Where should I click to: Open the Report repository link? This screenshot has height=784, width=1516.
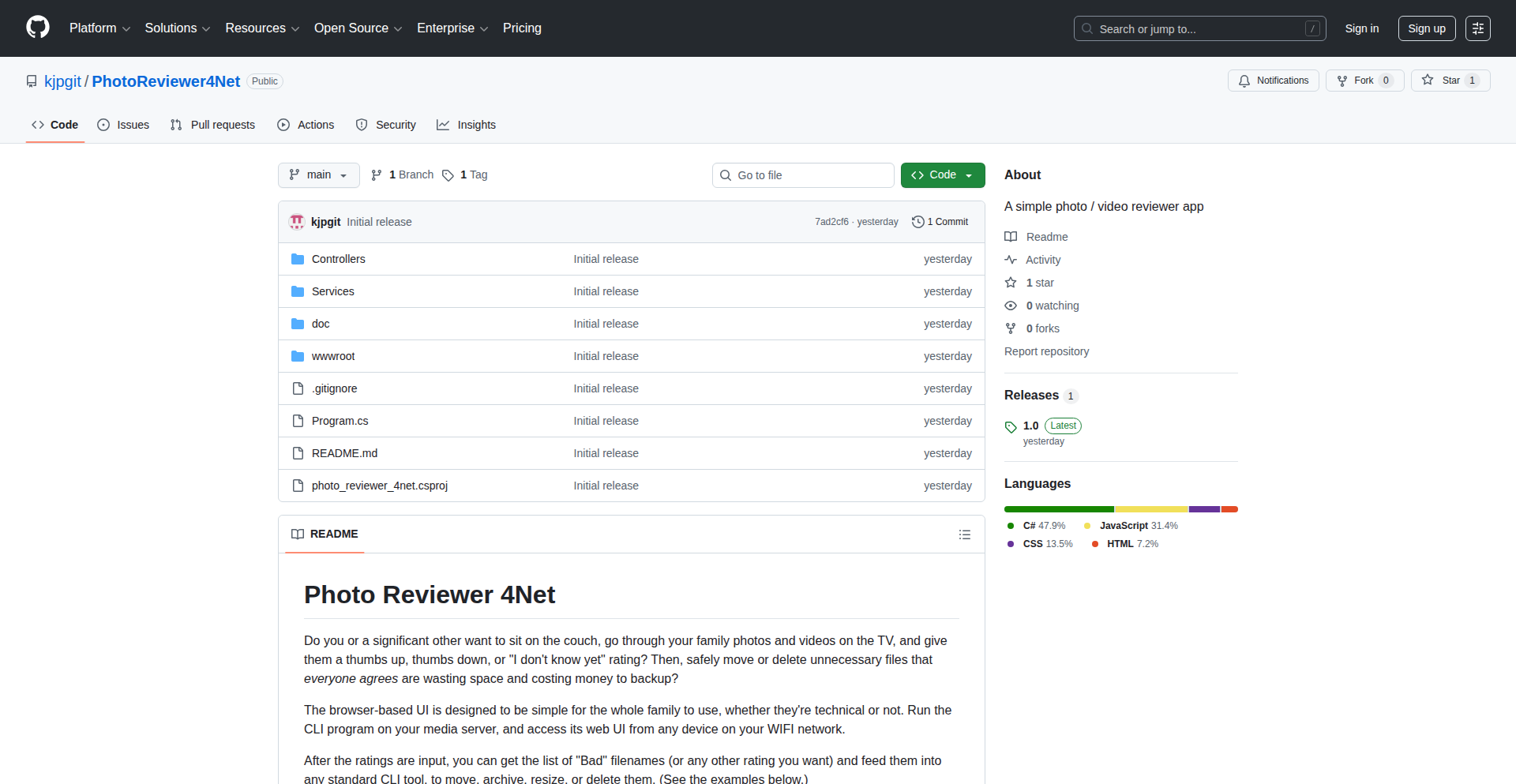[1046, 351]
